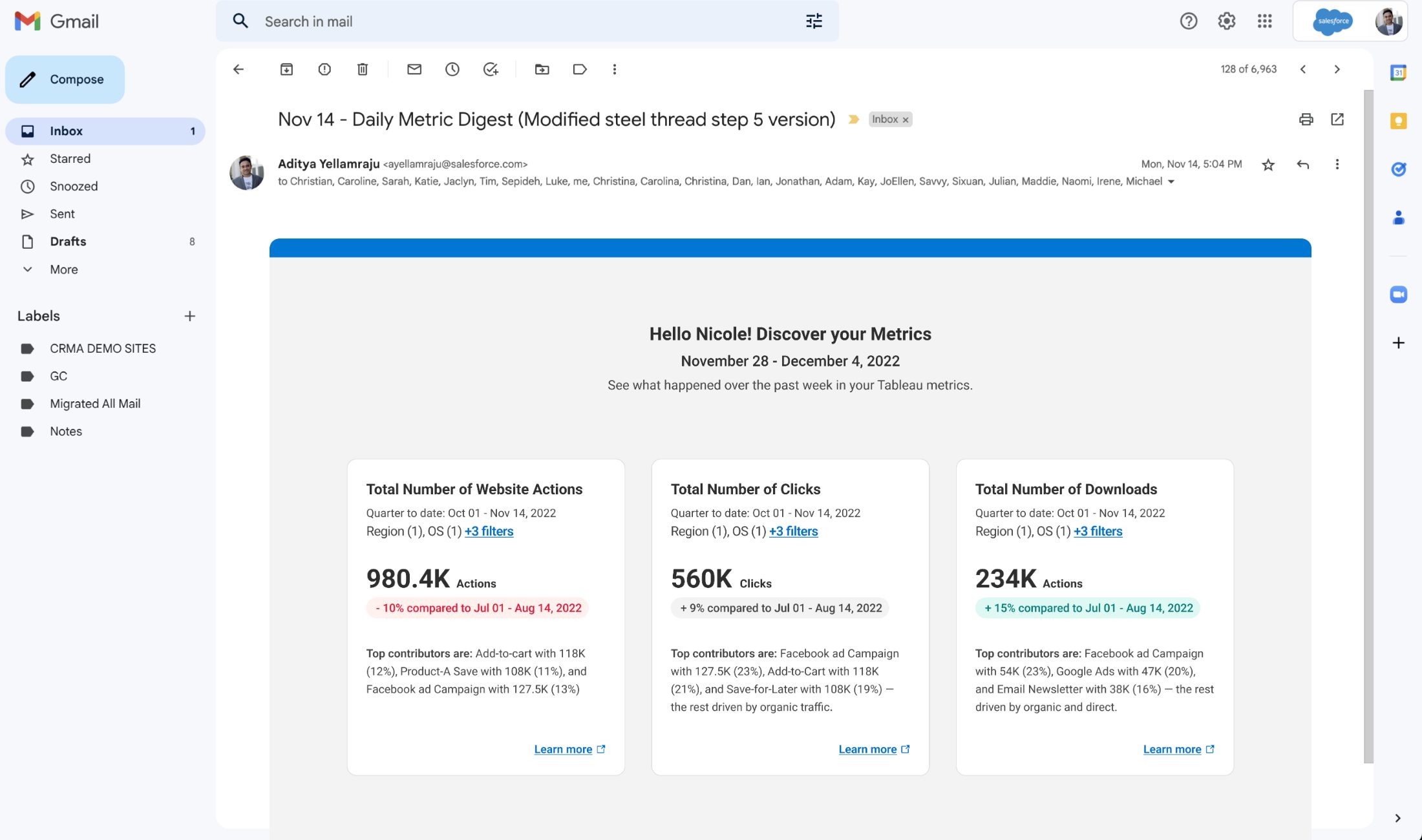Open the GC label
This screenshot has height=840, width=1422.
coord(105,376)
